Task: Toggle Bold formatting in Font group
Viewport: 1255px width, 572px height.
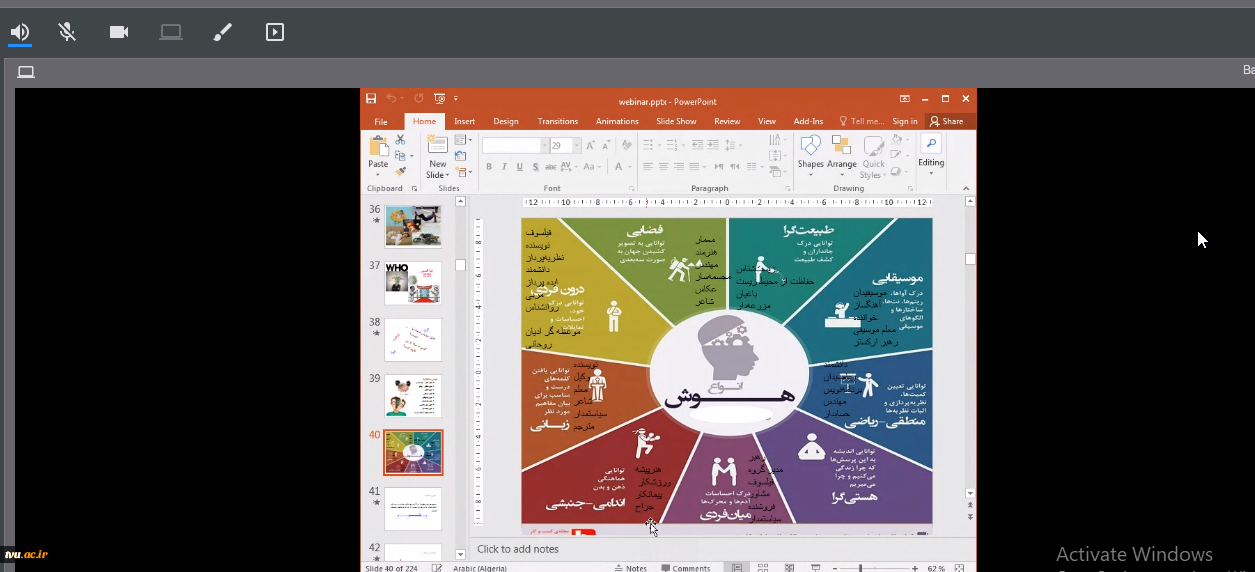Action: click(489, 167)
